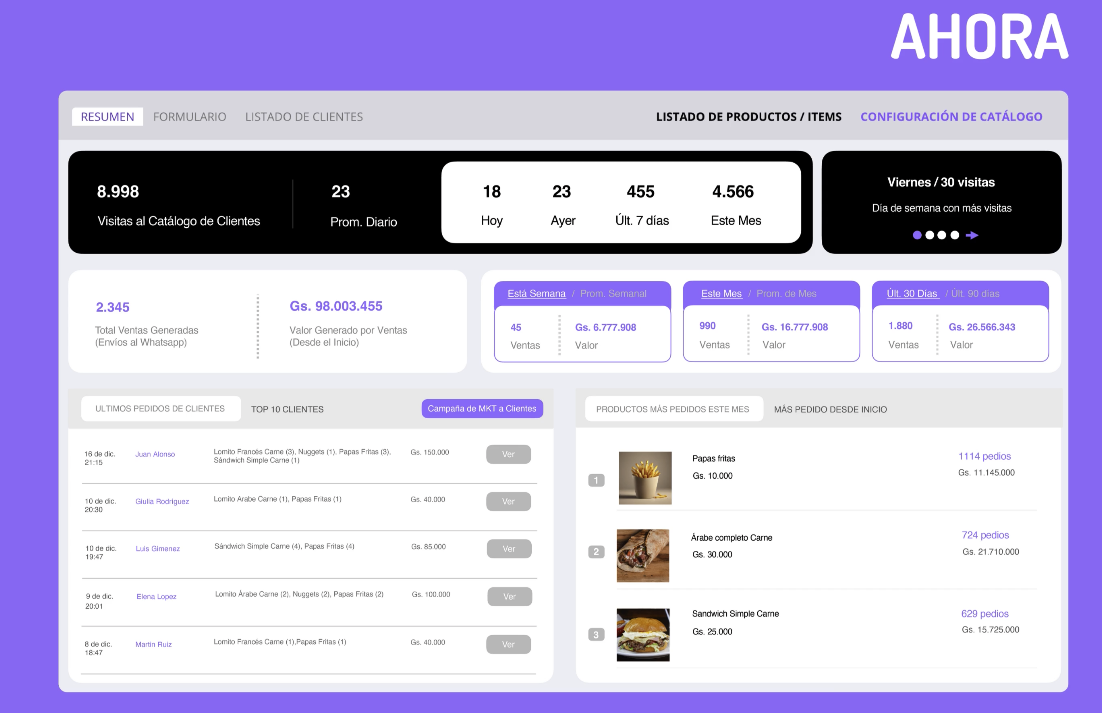Select the second carousel dot indicator

929,235
